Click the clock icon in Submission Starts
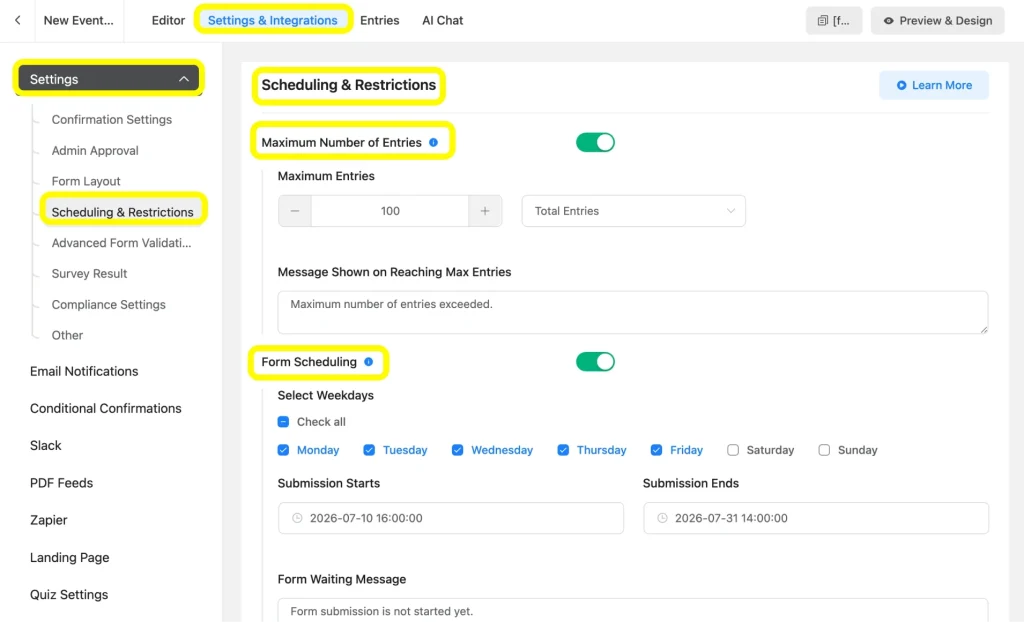The height and width of the screenshot is (622, 1024). [x=297, y=518]
